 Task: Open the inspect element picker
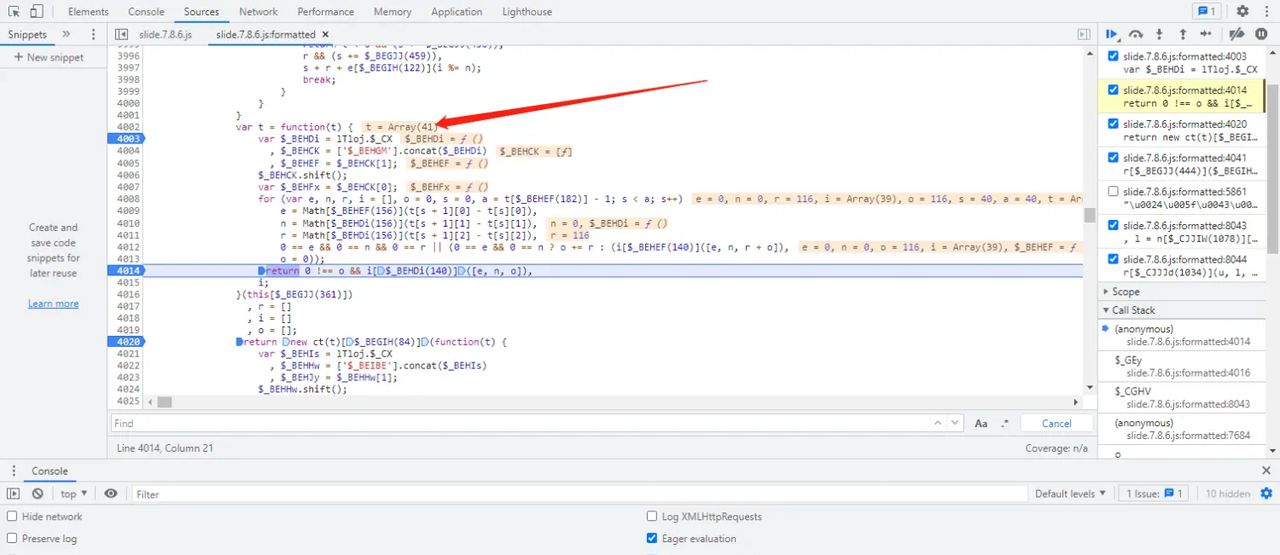pos(14,12)
